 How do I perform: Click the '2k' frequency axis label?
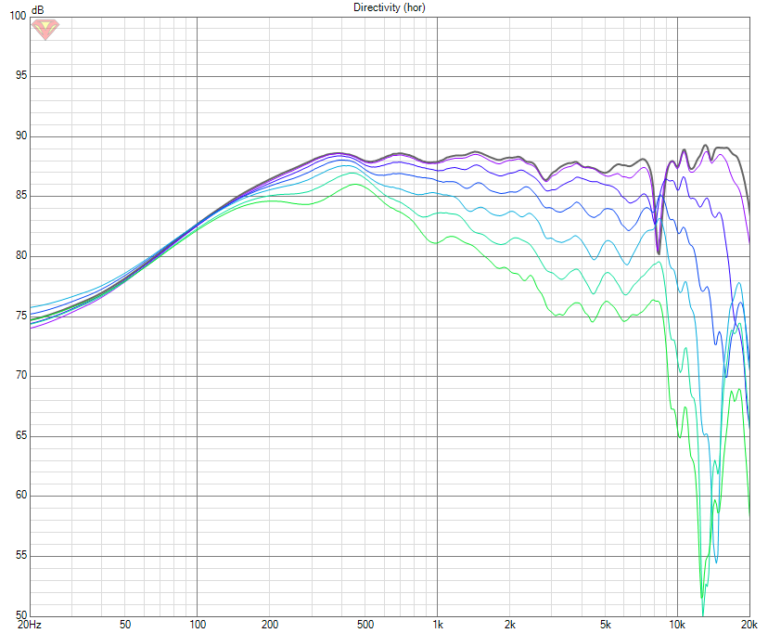tap(510, 625)
